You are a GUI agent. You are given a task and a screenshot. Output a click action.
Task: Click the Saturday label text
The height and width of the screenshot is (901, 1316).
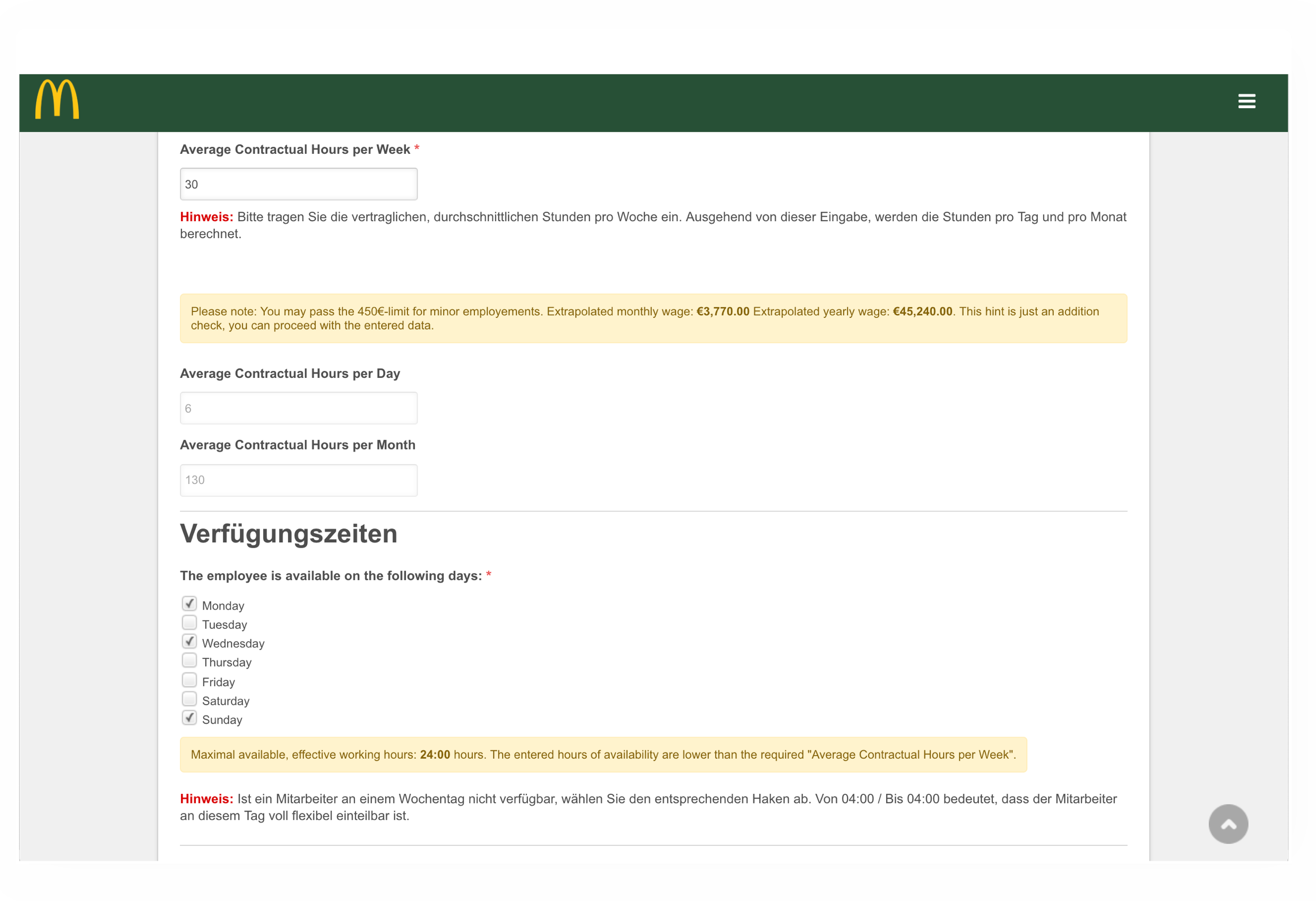tap(226, 701)
